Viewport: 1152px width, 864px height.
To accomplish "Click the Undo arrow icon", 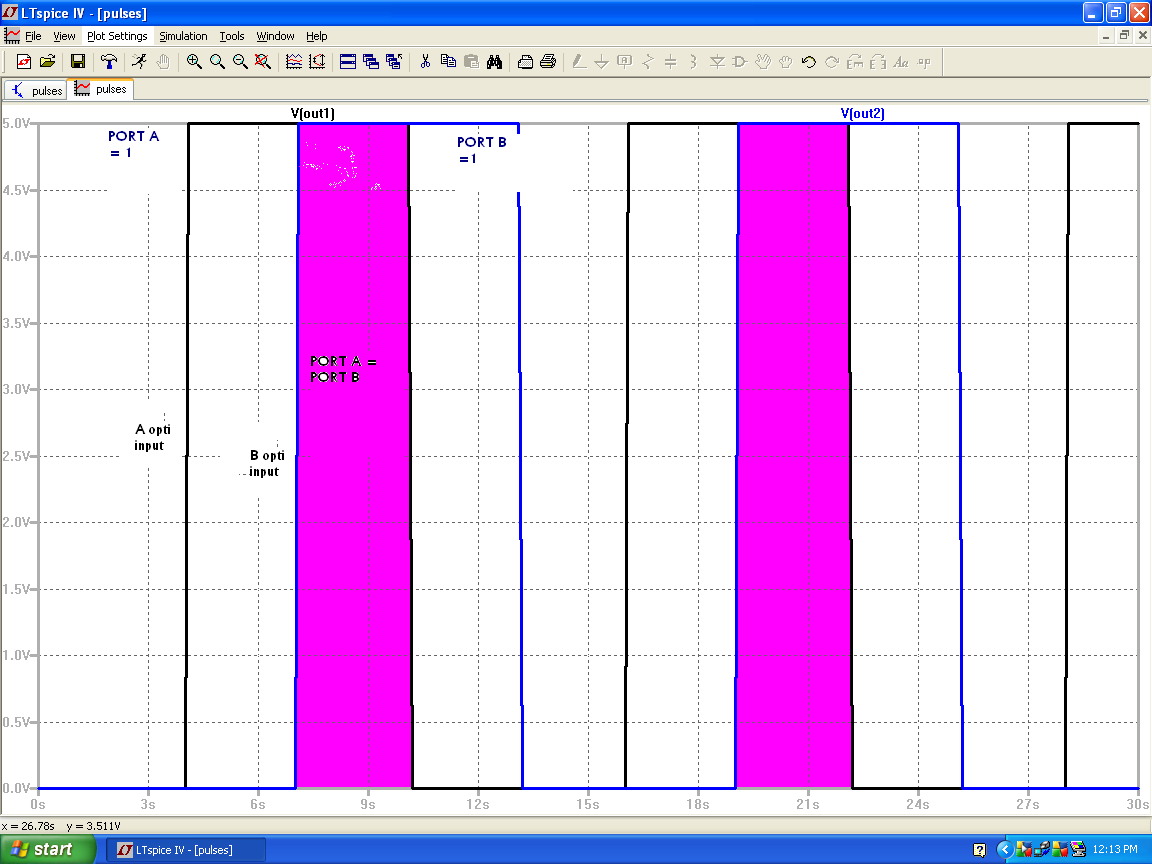I will [x=809, y=62].
